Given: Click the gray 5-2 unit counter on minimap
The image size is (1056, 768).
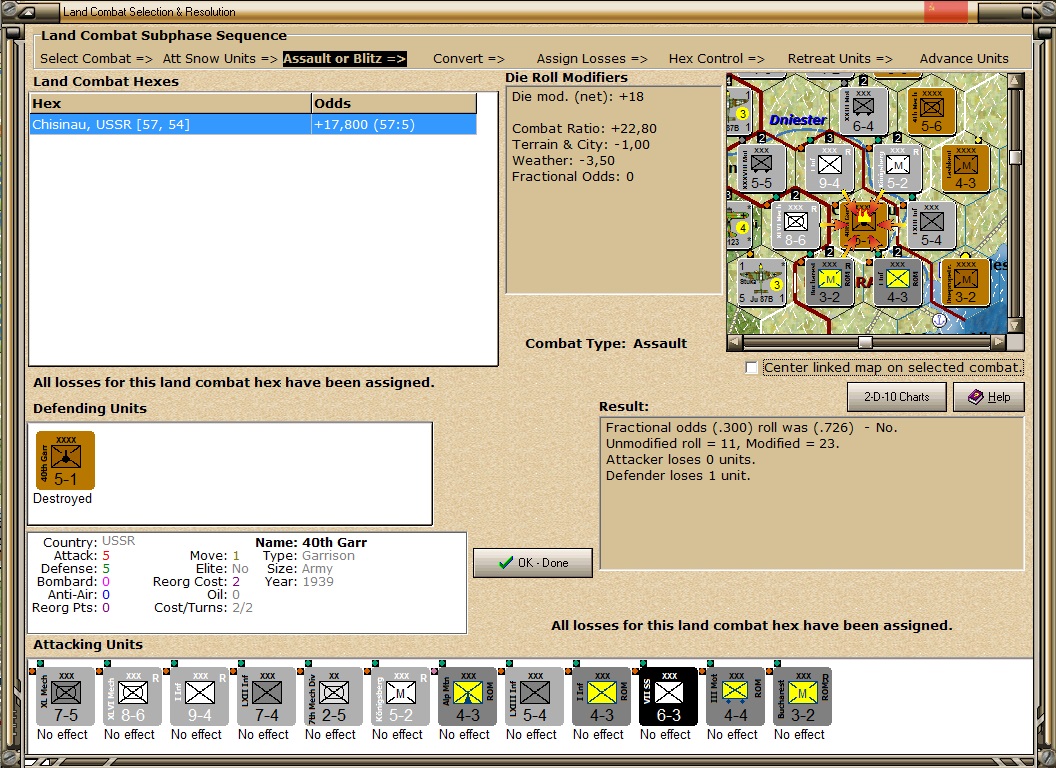Looking at the screenshot, I should pyautogui.click(x=898, y=168).
